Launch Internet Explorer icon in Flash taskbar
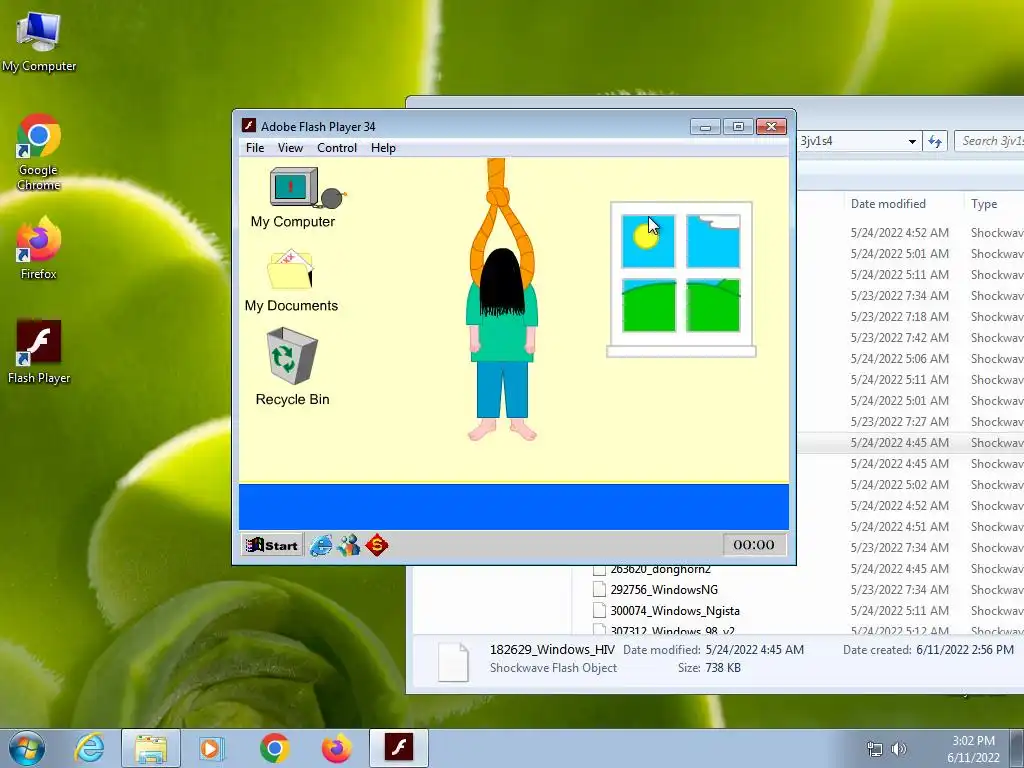This screenshot has width=1024, height=768. 321,545
